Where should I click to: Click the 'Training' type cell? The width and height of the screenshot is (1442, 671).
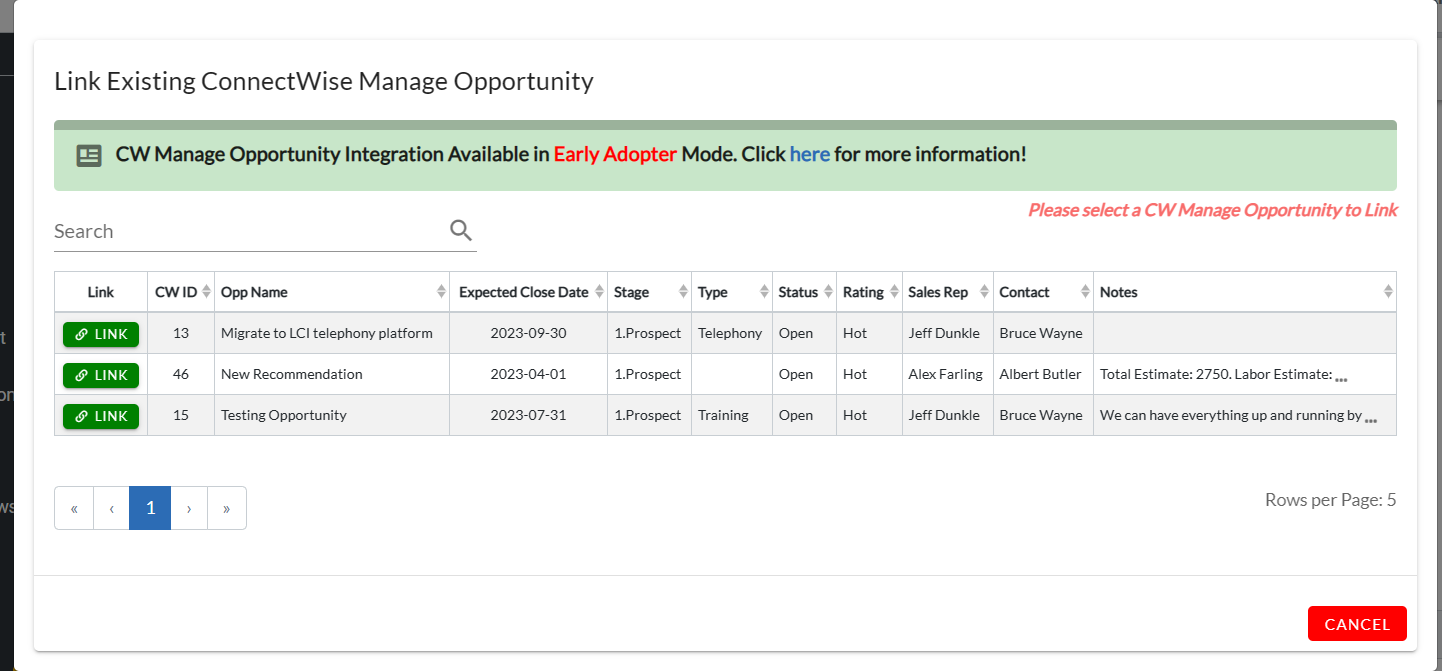(x=732, y=415)
